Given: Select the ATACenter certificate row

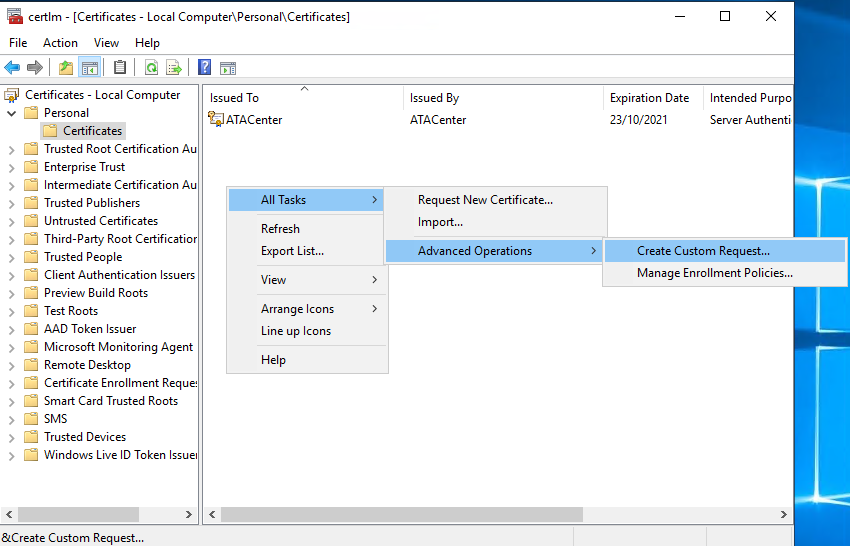Looking at the screenshot, I should pyautogui.click(x=254, y=120).
